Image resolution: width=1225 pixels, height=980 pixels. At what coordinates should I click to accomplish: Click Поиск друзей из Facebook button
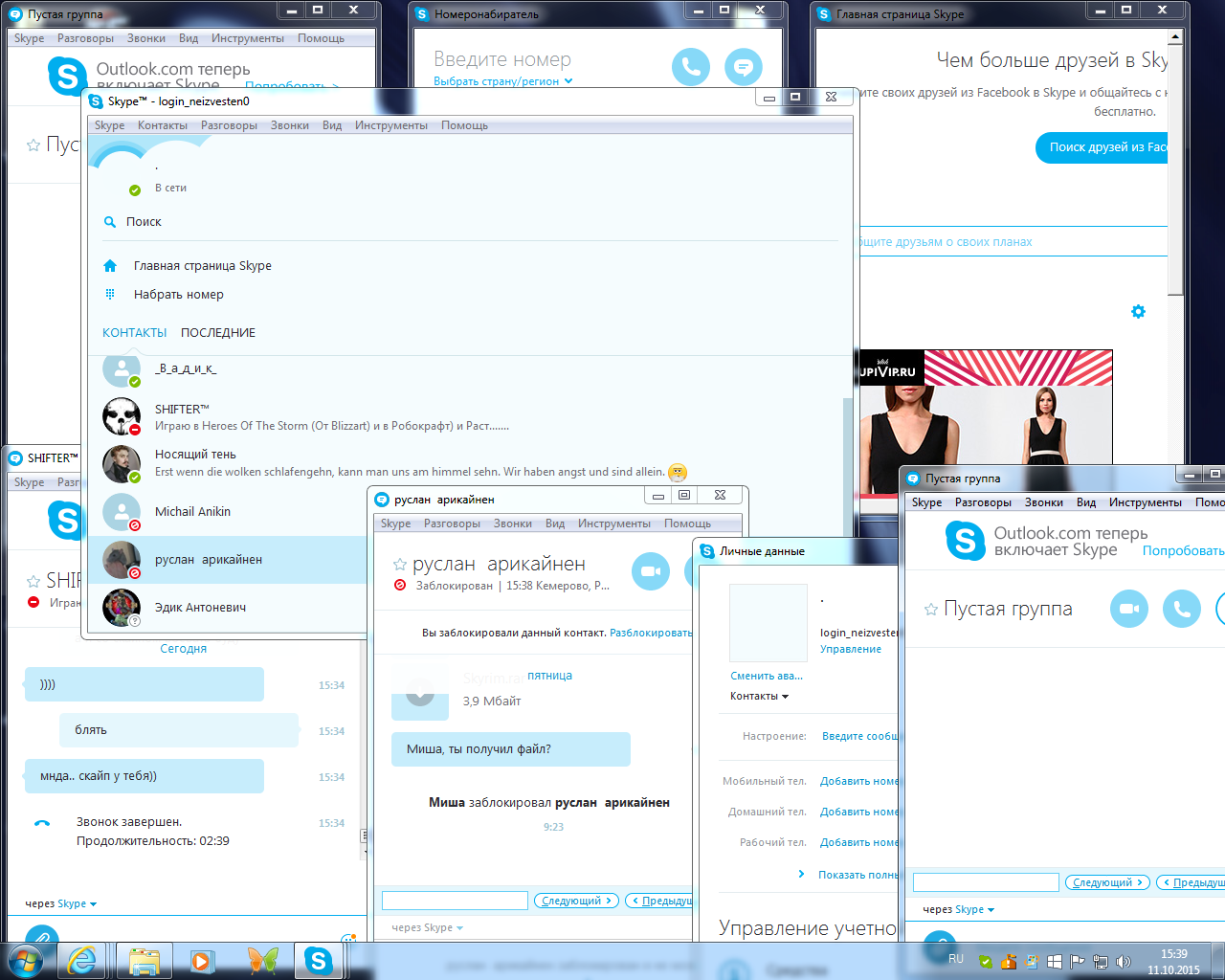(1102, 147)
